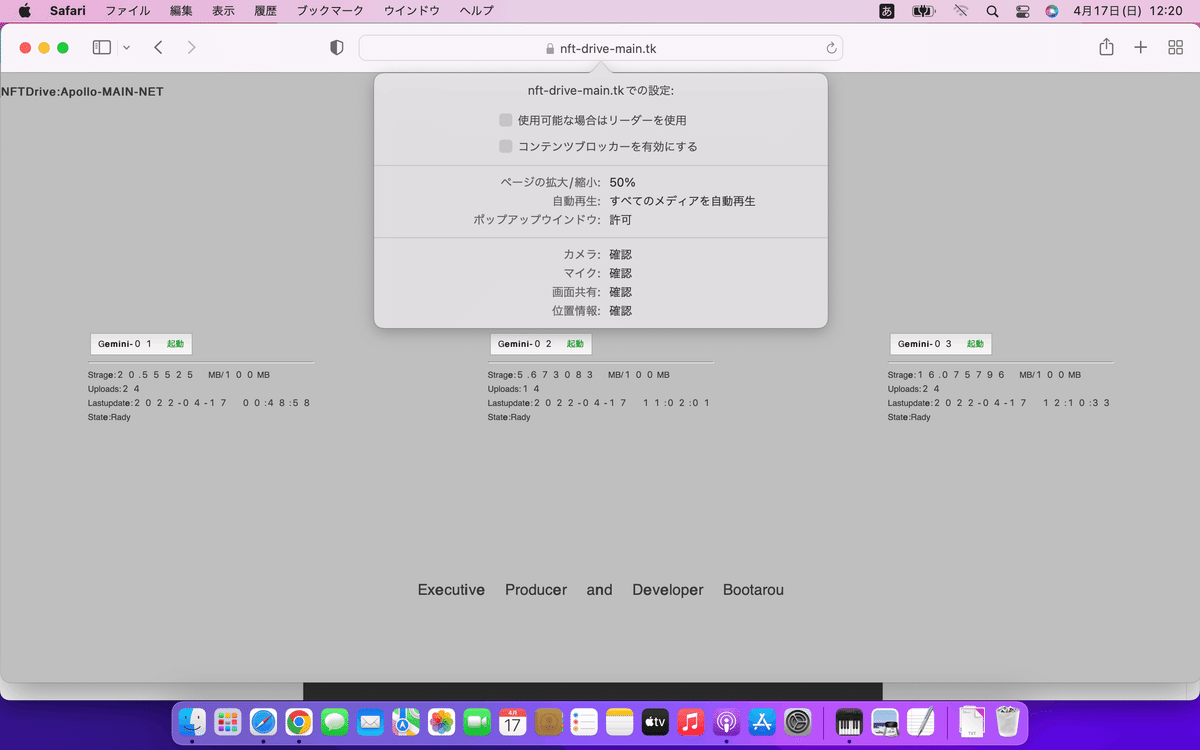
Task: Enable the content blocker checkbox
Action: [506, 146]
